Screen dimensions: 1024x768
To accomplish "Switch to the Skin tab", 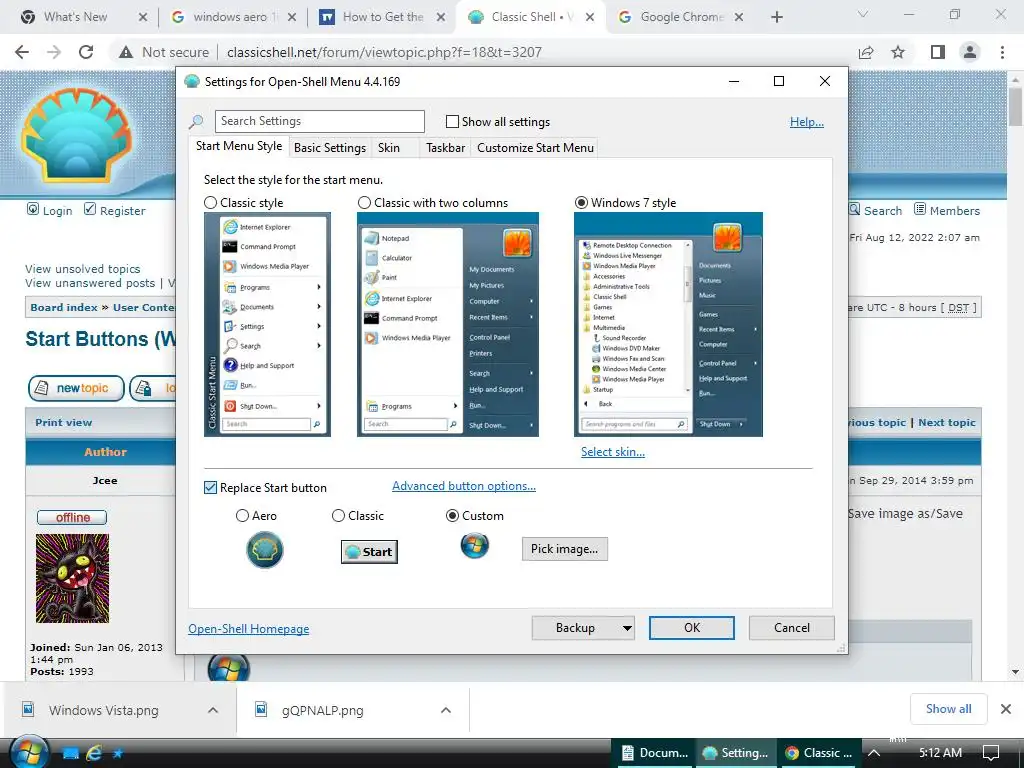I will (x=389, y=148).
